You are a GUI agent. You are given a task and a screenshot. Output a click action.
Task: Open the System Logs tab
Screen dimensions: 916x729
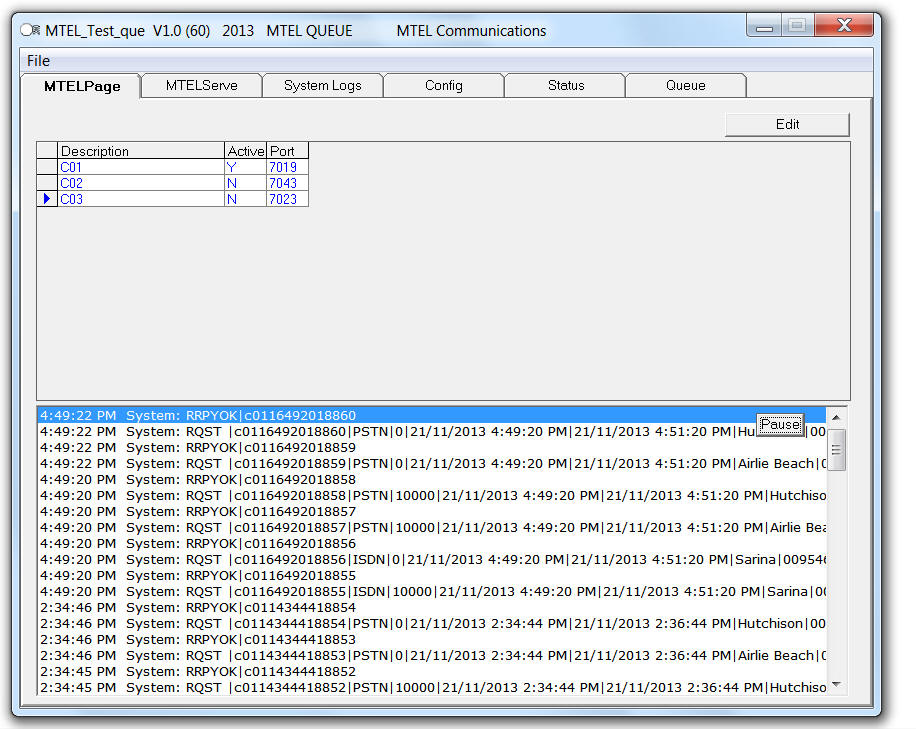point(322,86)
